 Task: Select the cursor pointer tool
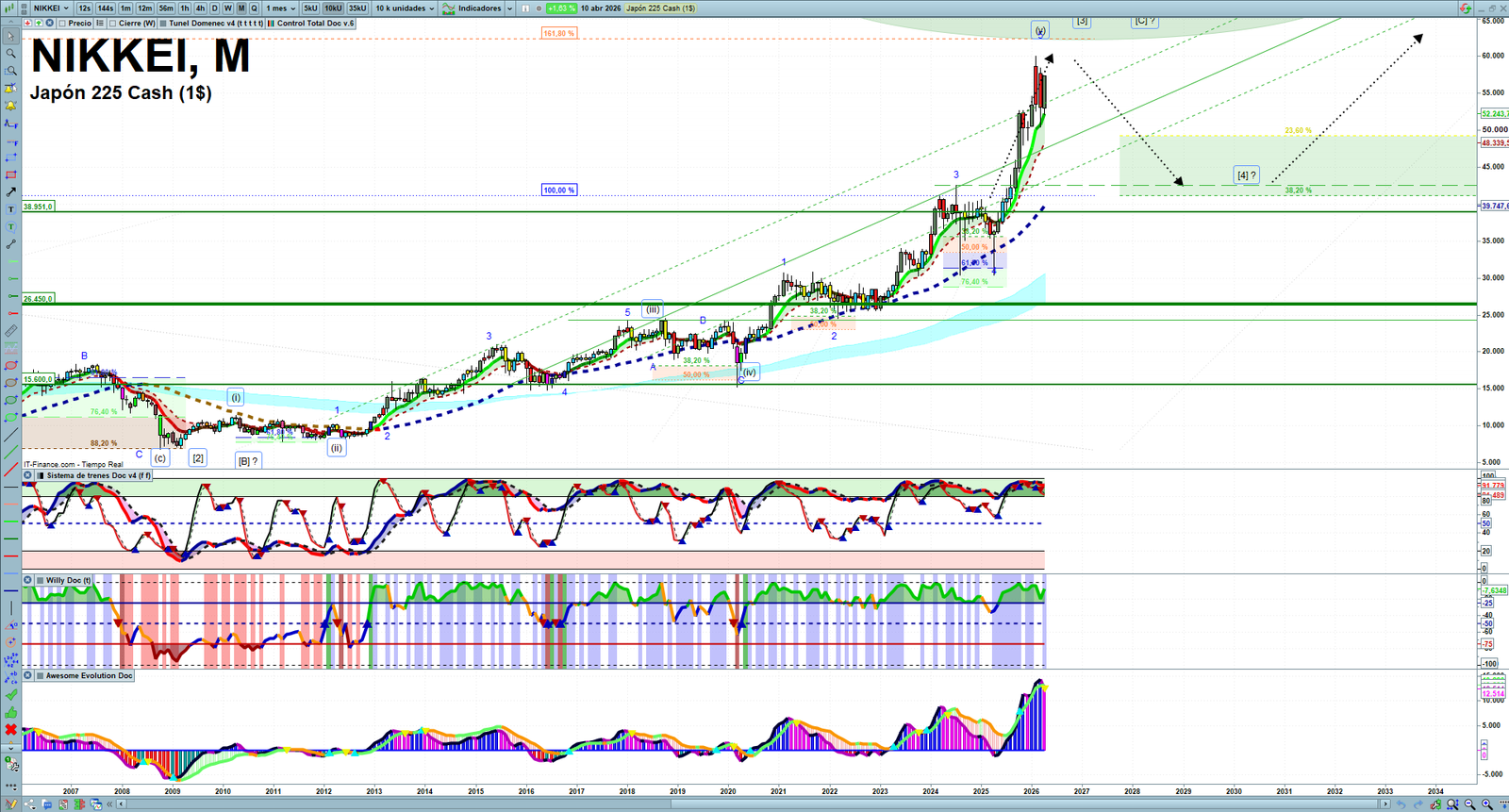[x=10, y=37]
